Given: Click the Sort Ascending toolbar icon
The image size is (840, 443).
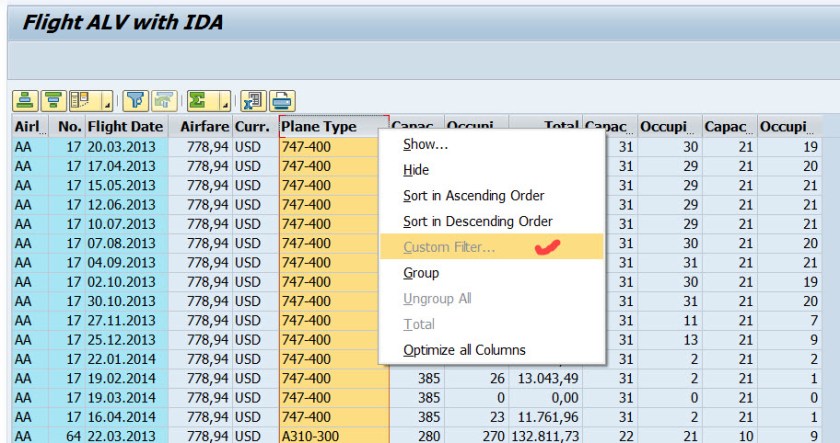Looking at the screenshot, I should click(x=25, y=101).
